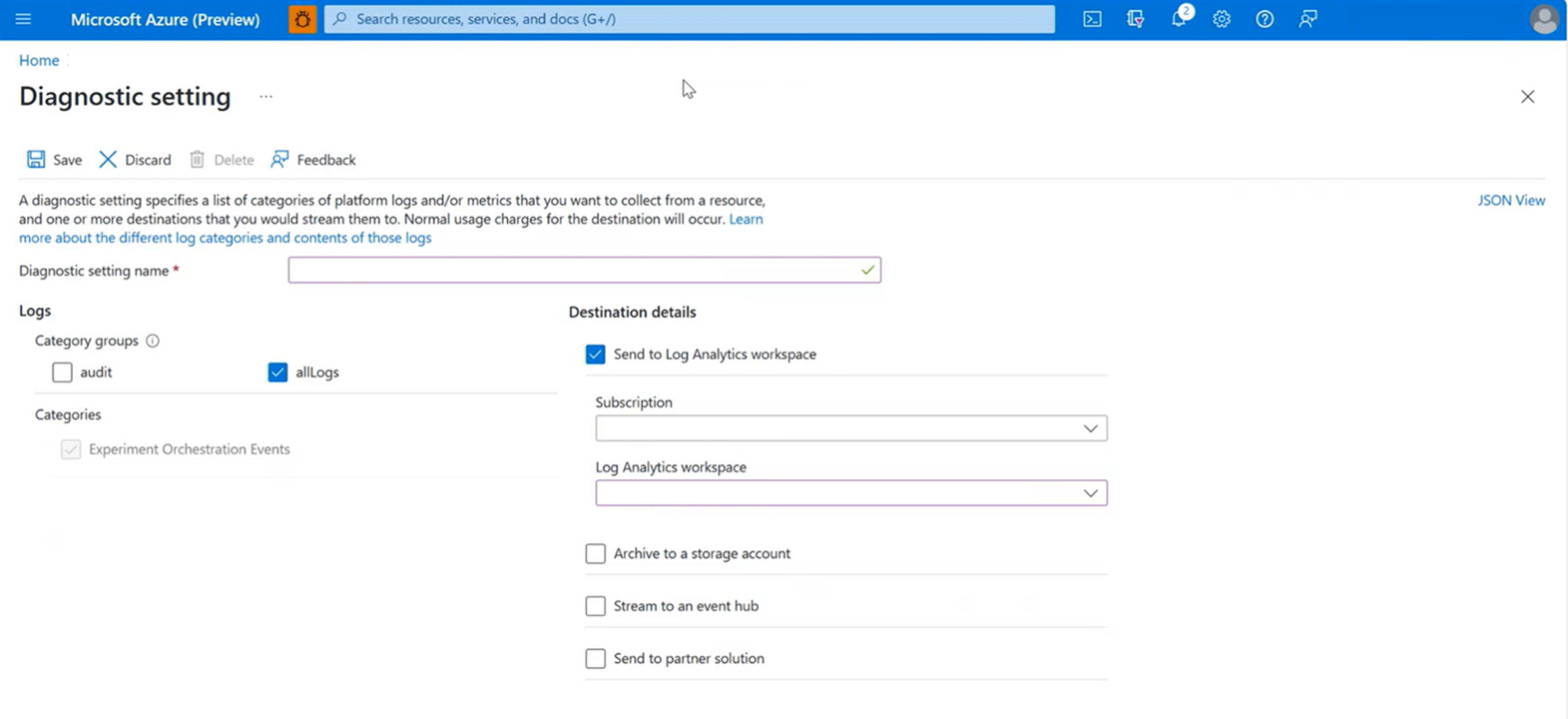
Task: Uncheck the allLogs category group checkbox
Action: (x=277, y=372)
